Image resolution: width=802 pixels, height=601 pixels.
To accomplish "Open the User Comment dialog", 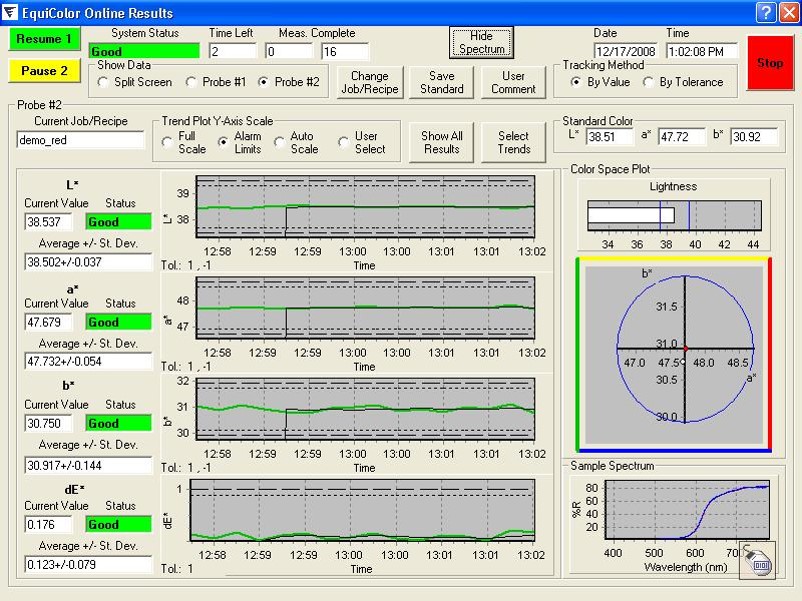I will [x=513, y=83].
